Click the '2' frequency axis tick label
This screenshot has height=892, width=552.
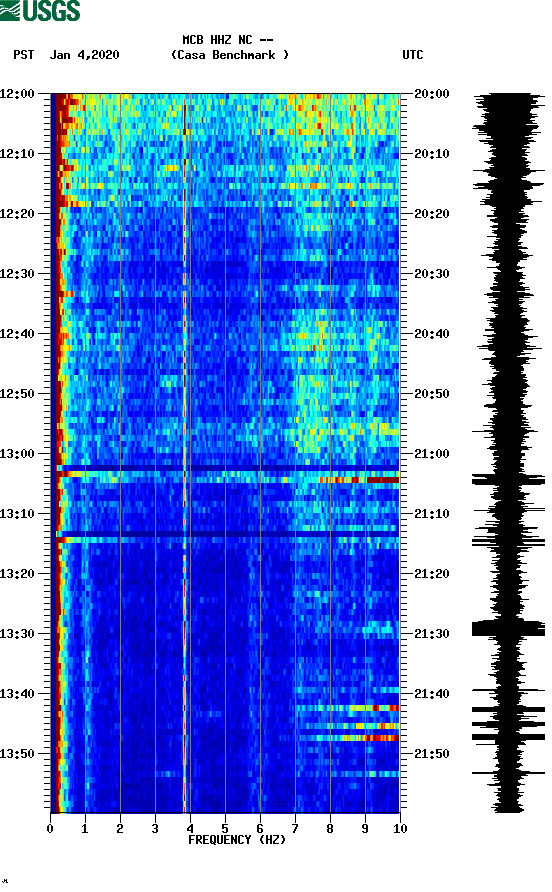pyautogui.click(x=120, y=829)
